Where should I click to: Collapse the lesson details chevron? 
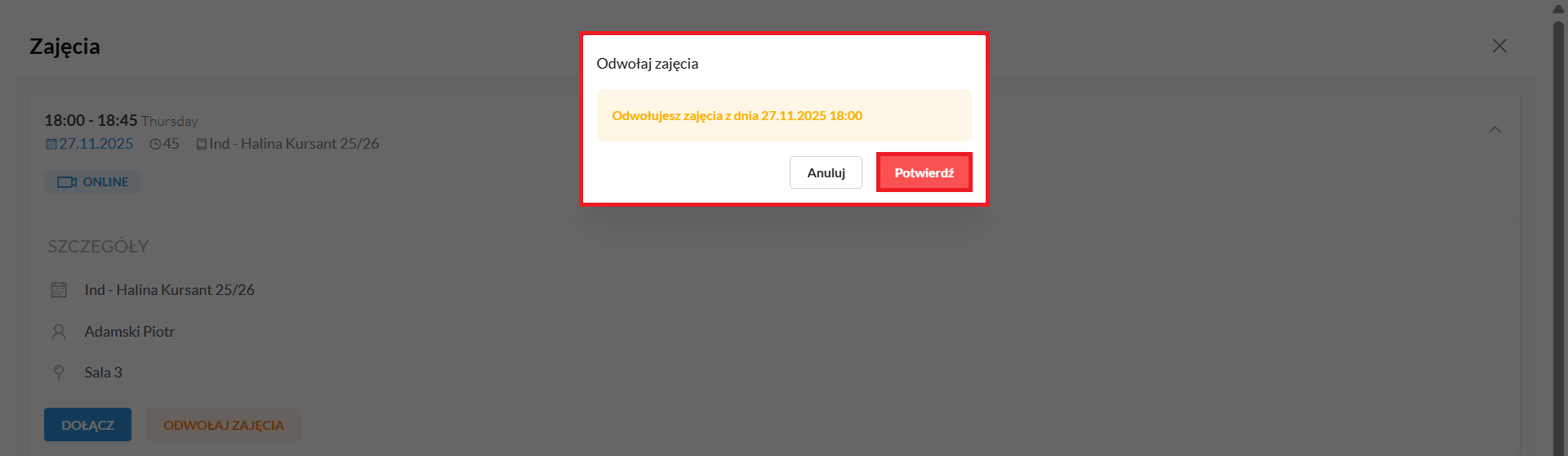[1494, 130]
